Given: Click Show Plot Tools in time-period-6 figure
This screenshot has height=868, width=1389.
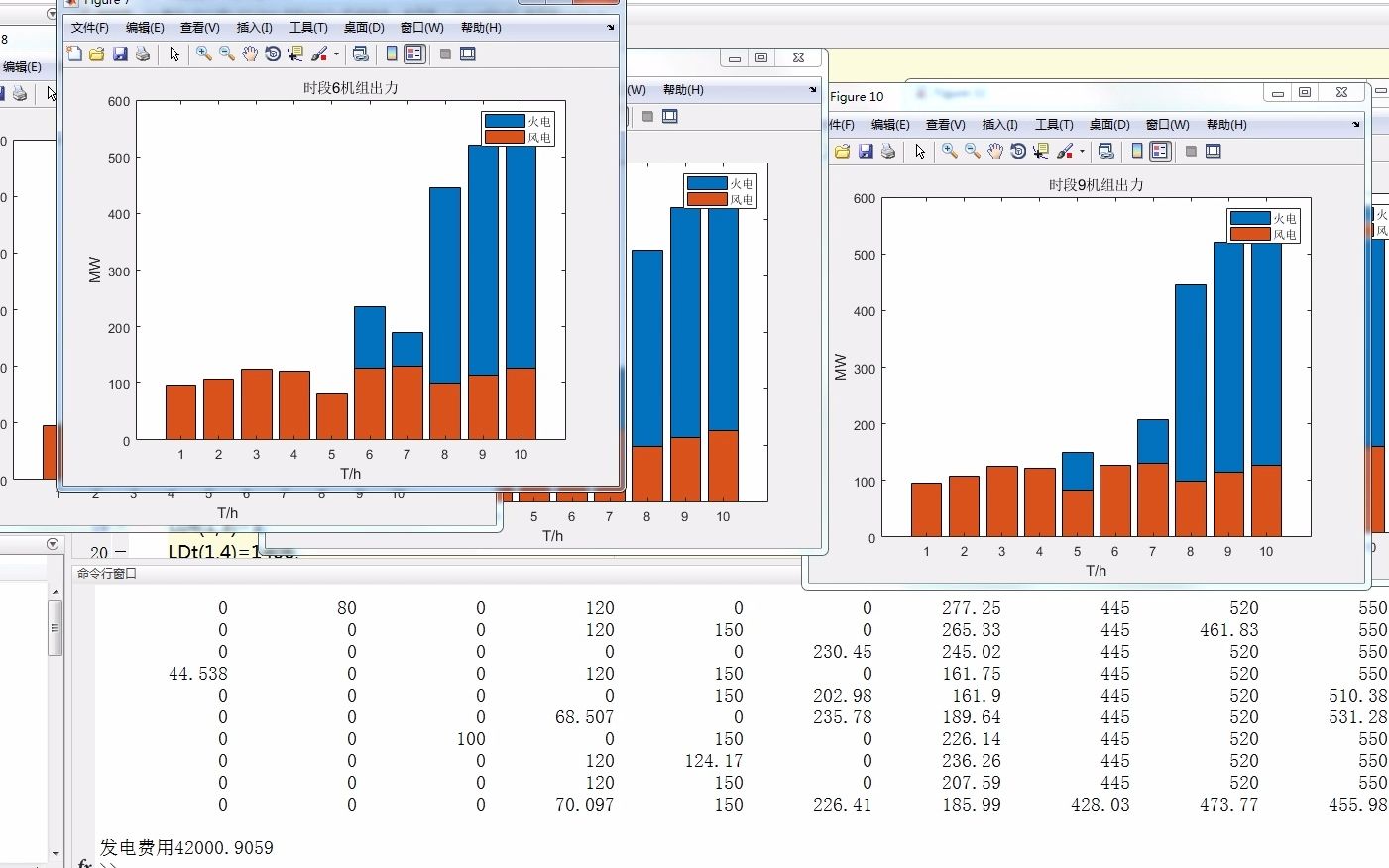Looking at the screenshot, I should pos(468,54).
